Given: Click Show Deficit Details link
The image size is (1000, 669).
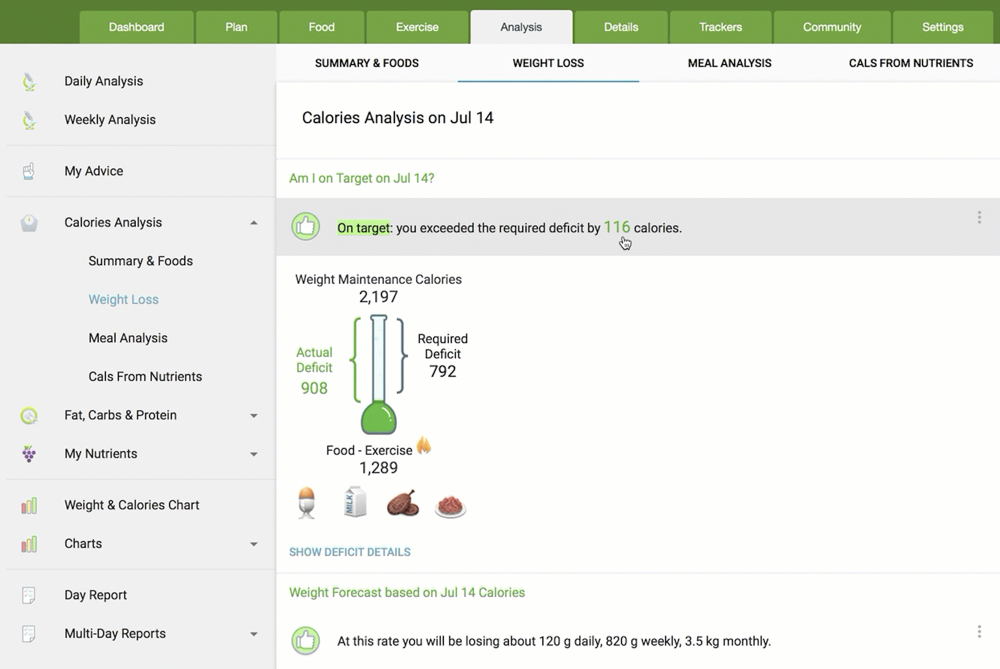Looking at the screenshot, I should [x=350, y=552].
